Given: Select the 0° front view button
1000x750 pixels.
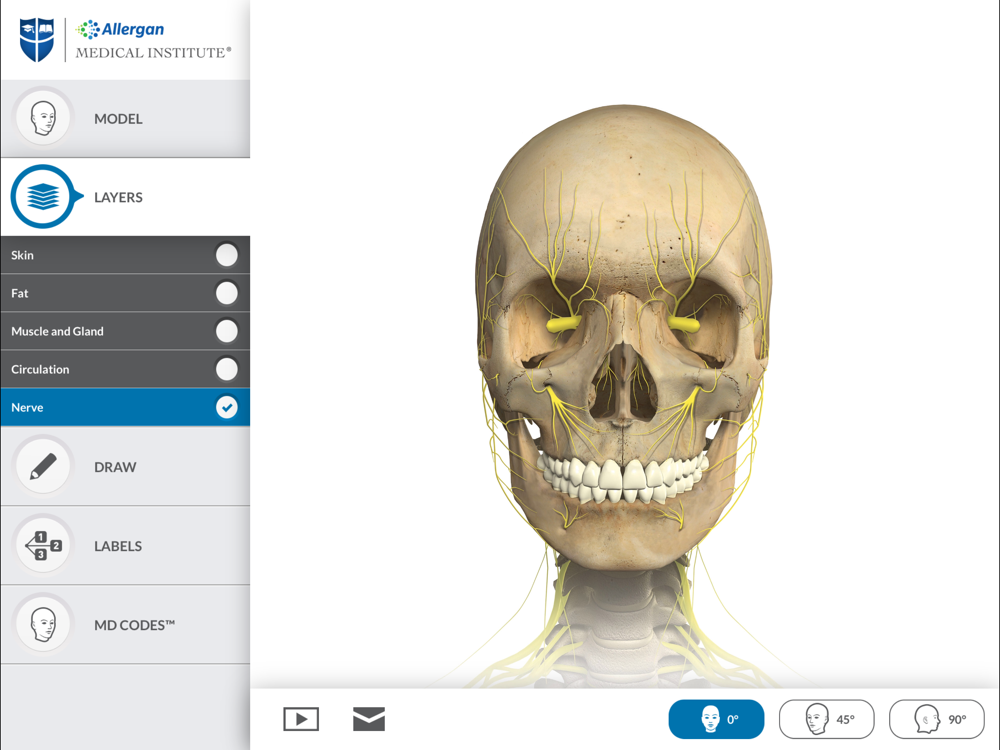Looking at the screenshot, I should (716, 719).
